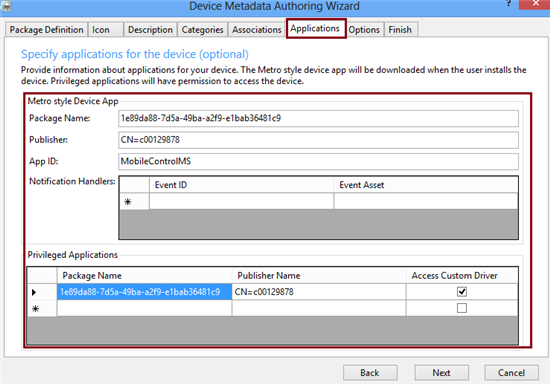Close the Device Metadata Authoring Wizard
This screenshot has width=550, height=384.
pyautogui.click(x=534, y=4)
